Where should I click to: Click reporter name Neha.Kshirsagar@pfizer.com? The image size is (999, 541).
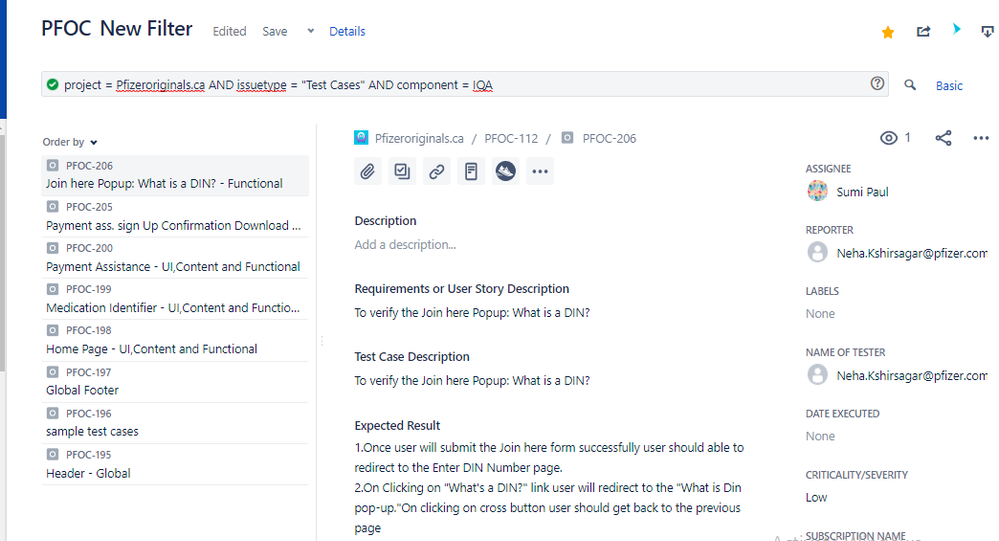coord(912,253)
